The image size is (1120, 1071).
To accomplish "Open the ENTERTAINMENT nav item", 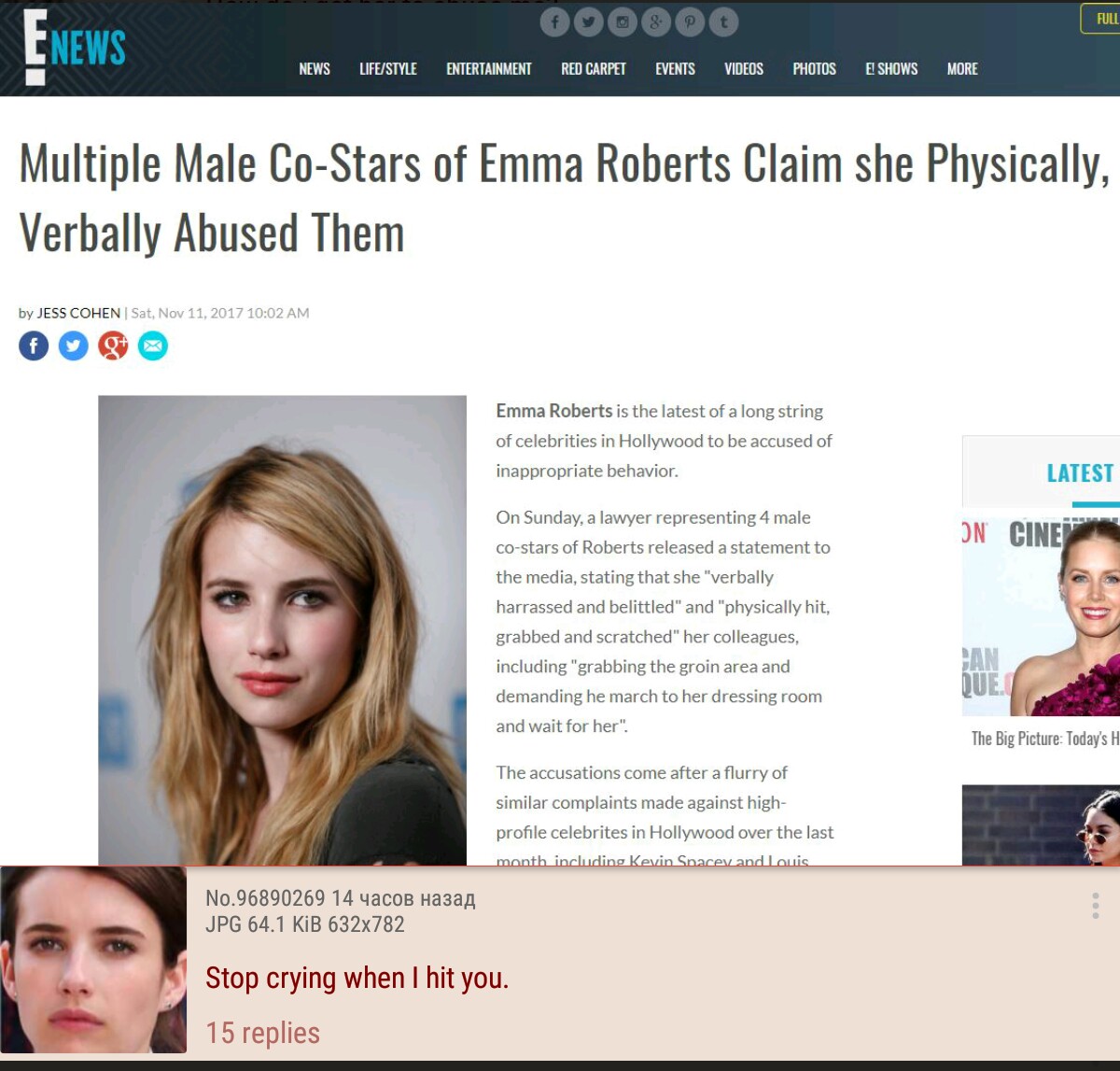I will 489,69.
